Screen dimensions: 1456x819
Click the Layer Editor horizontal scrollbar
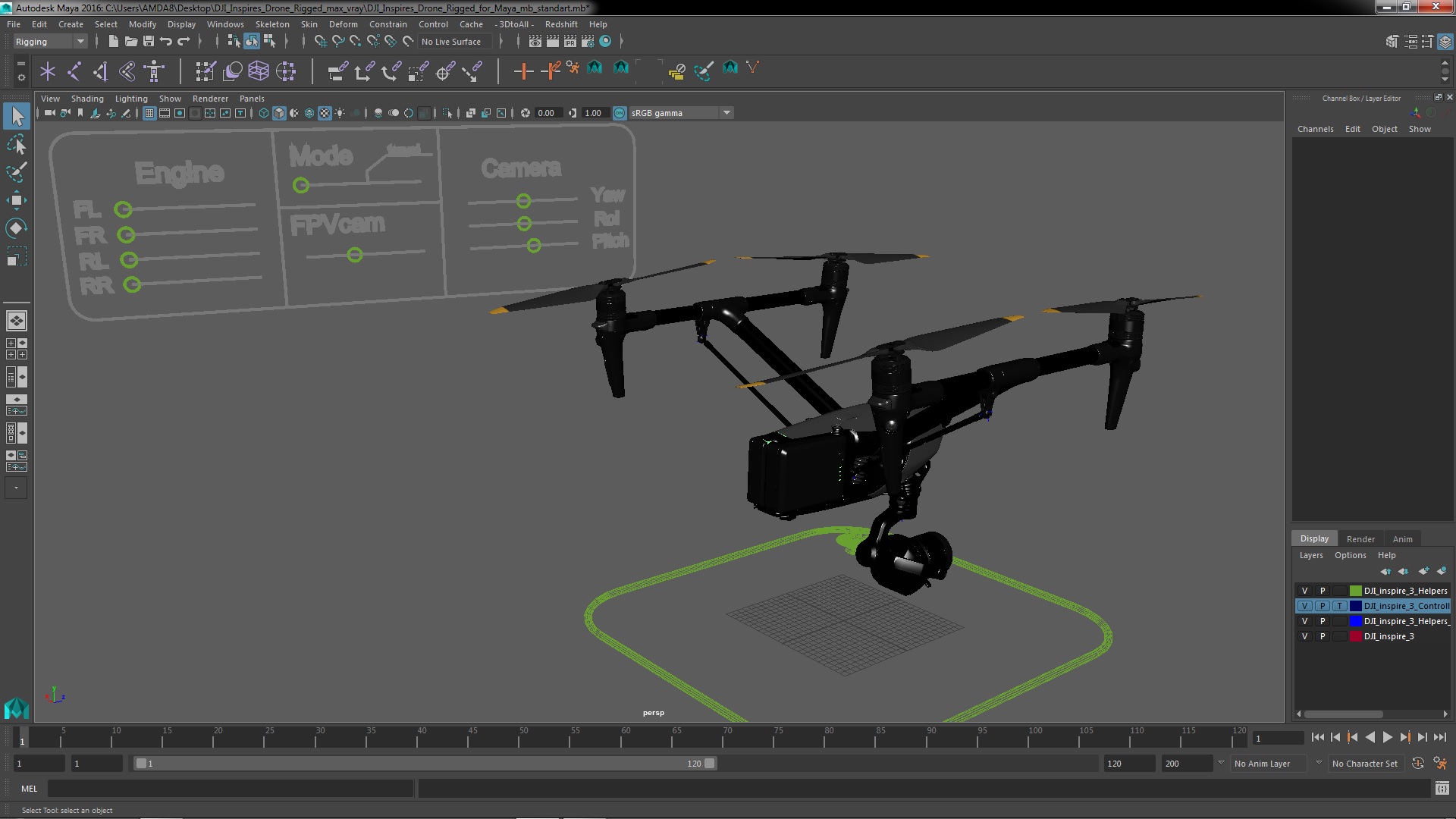[1343, 714]
